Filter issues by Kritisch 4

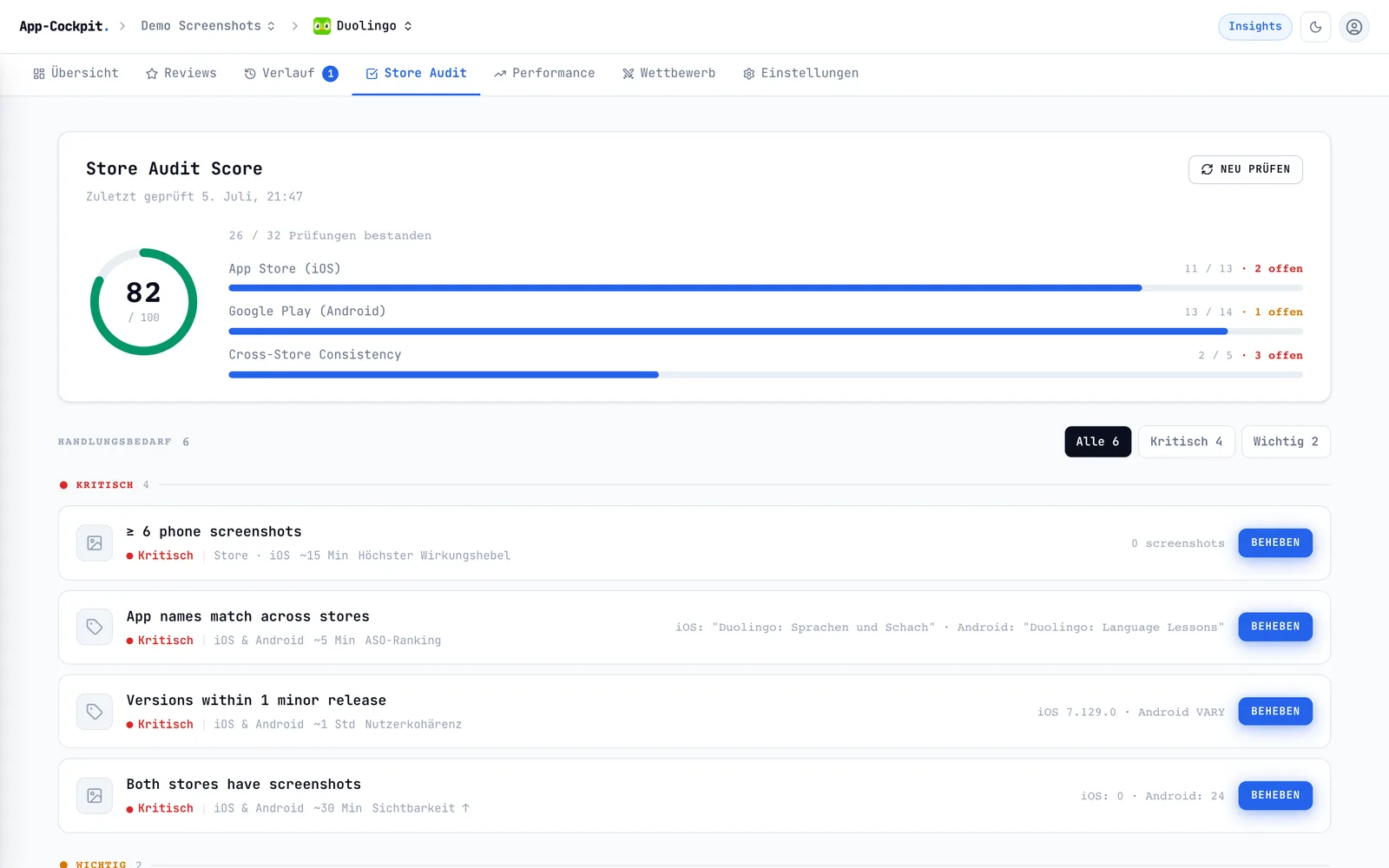1186,442
